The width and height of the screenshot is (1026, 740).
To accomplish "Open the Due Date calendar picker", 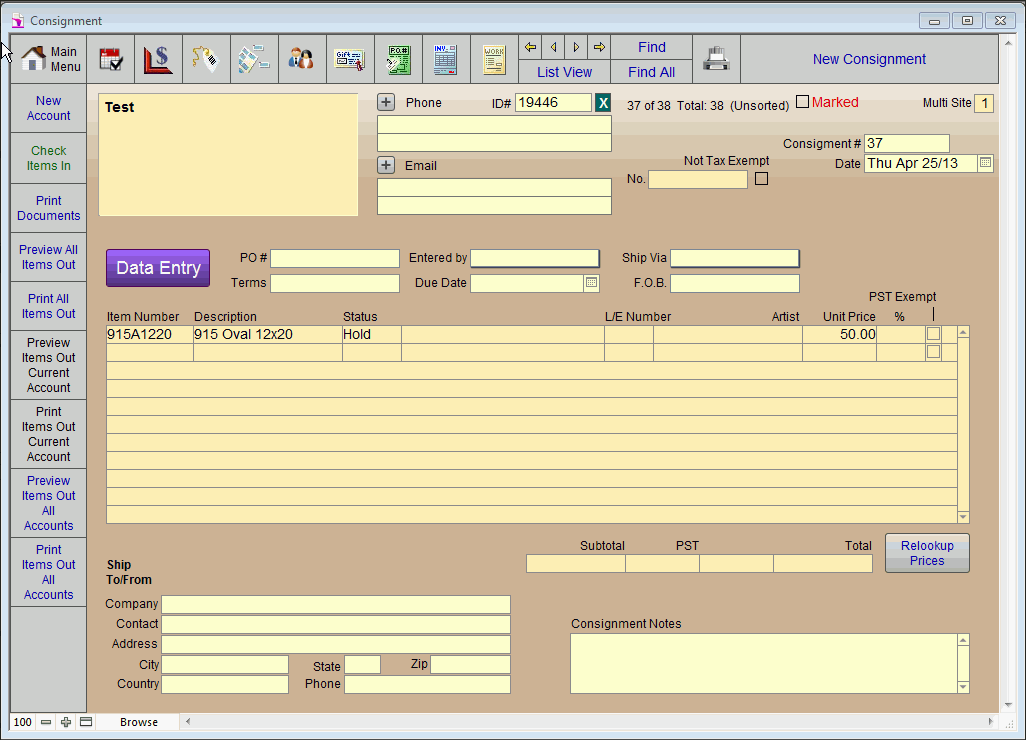I will coord(591,283).
